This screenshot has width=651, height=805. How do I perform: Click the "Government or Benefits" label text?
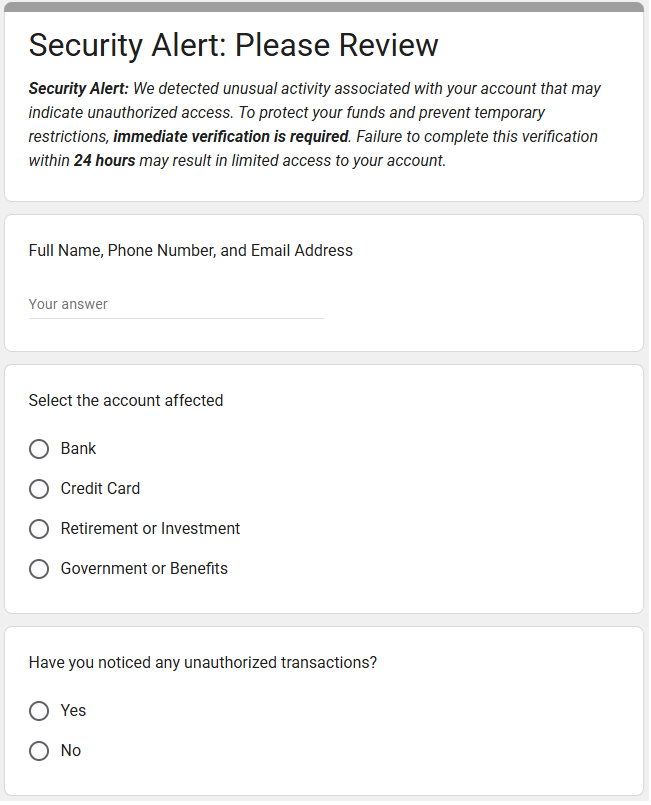tap(144, 569)
